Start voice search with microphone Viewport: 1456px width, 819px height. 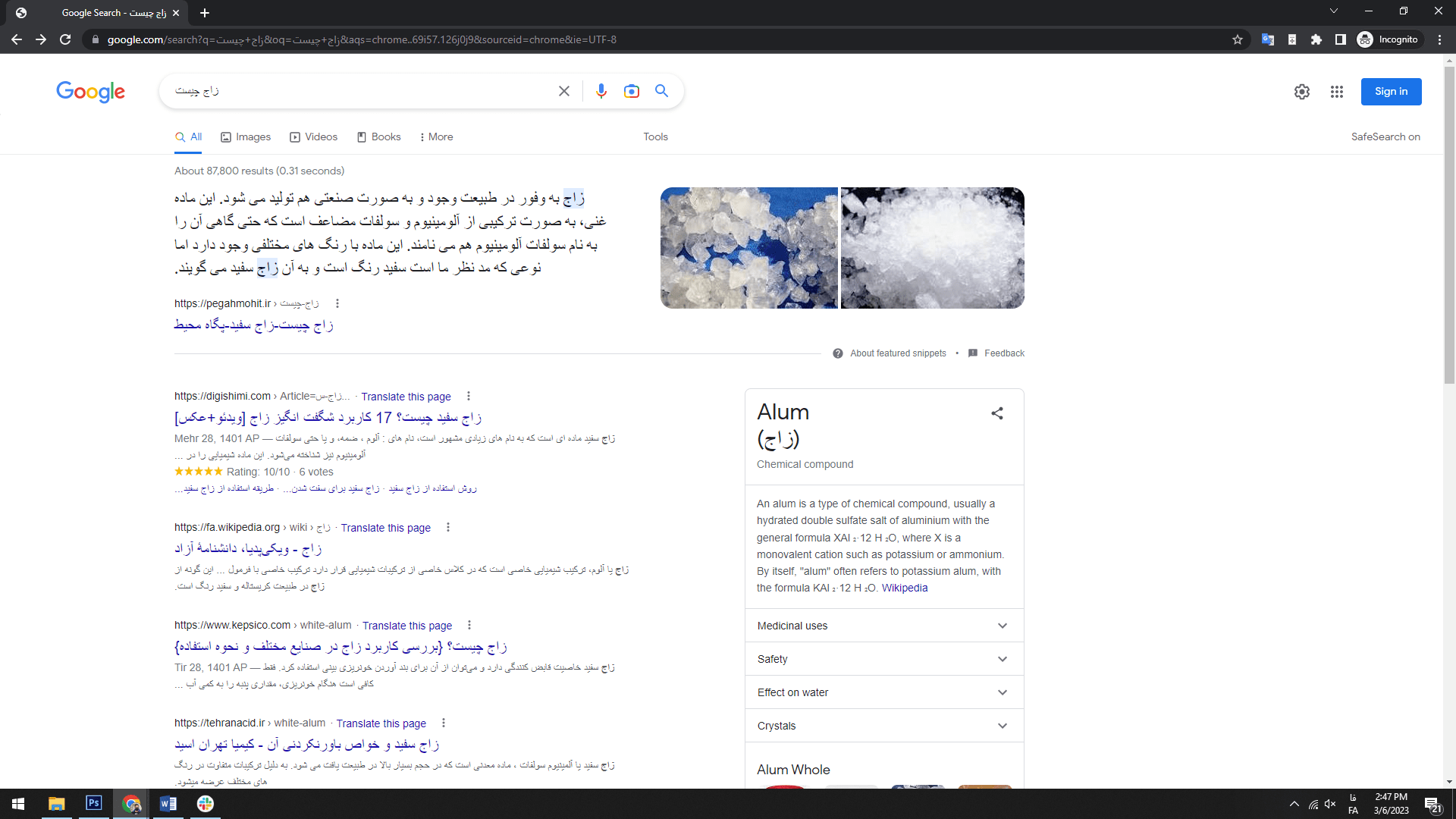click(601, 91)
